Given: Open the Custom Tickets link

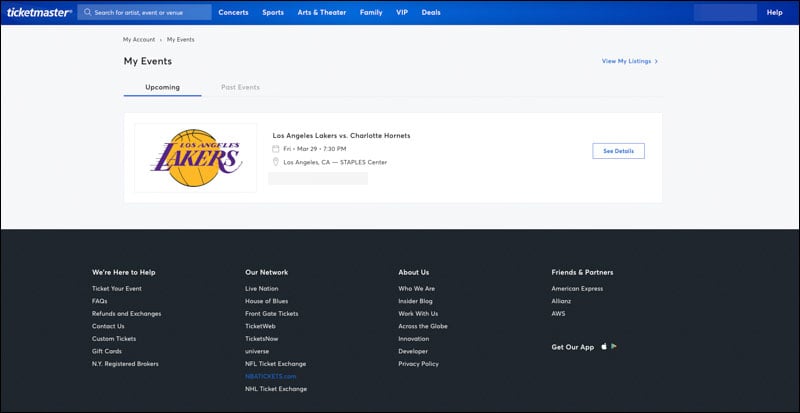Looking at the screenshot, I should 114,338.
